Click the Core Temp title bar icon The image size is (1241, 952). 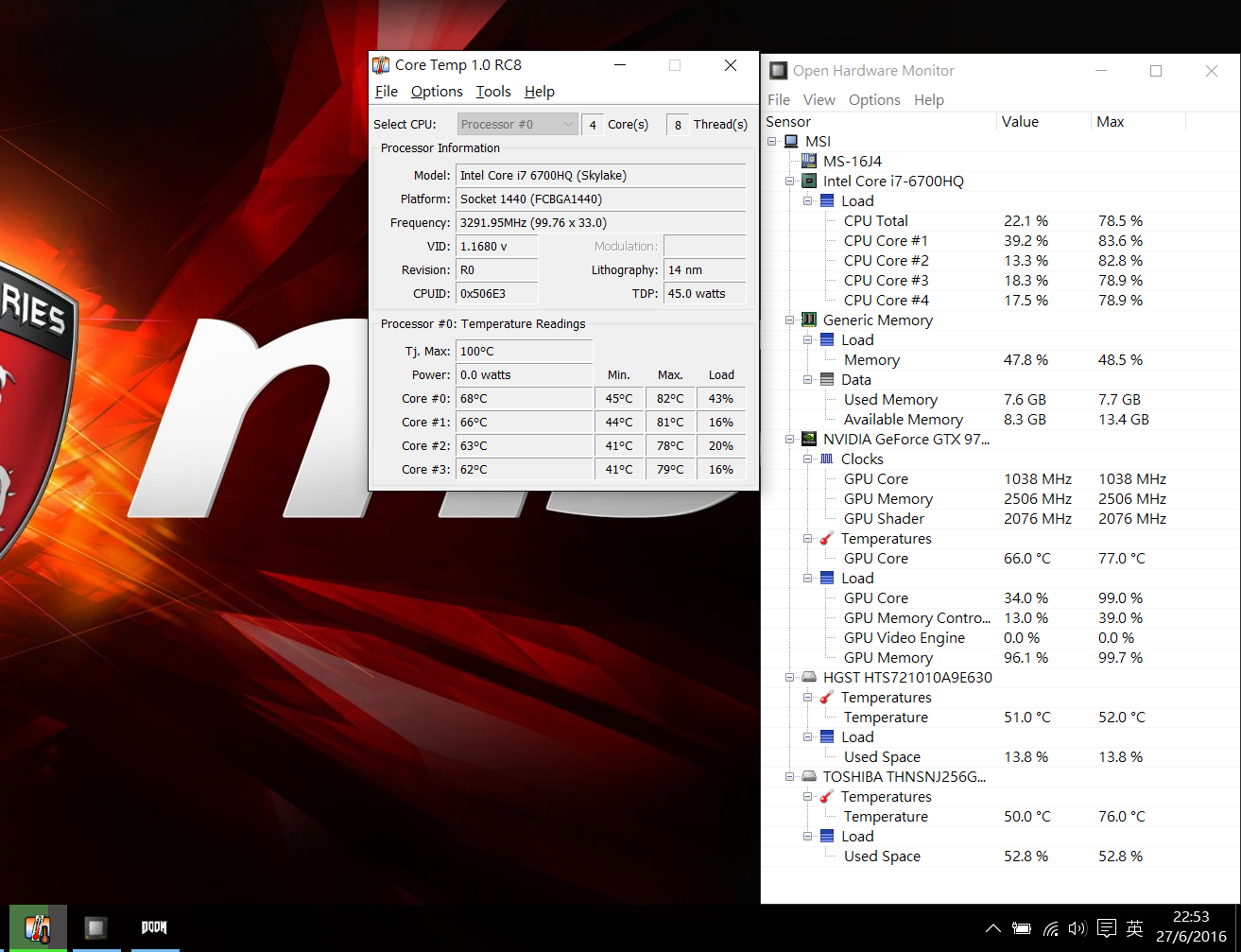point(381,65)
